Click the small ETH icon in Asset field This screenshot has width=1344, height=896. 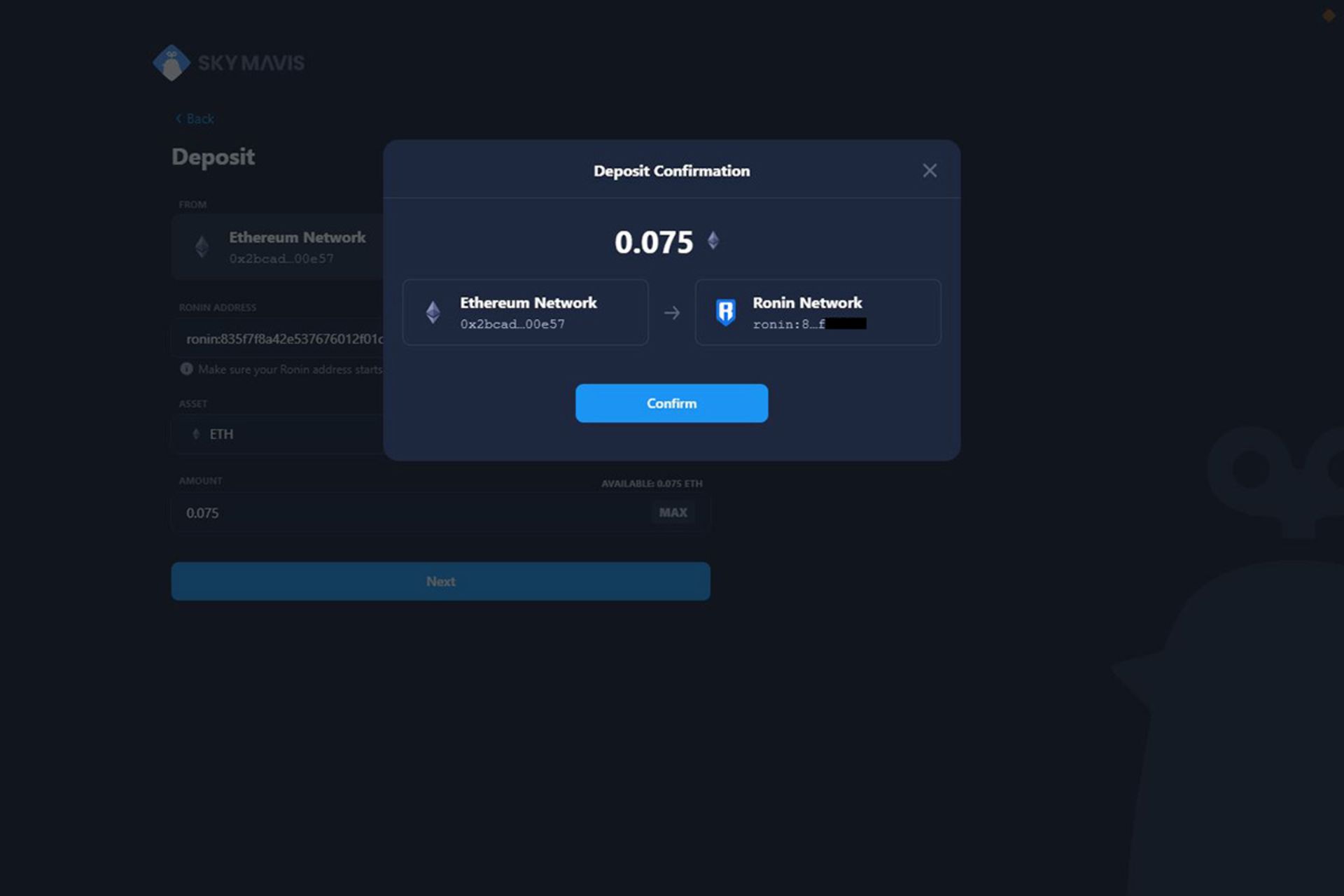tap(196, 434)
